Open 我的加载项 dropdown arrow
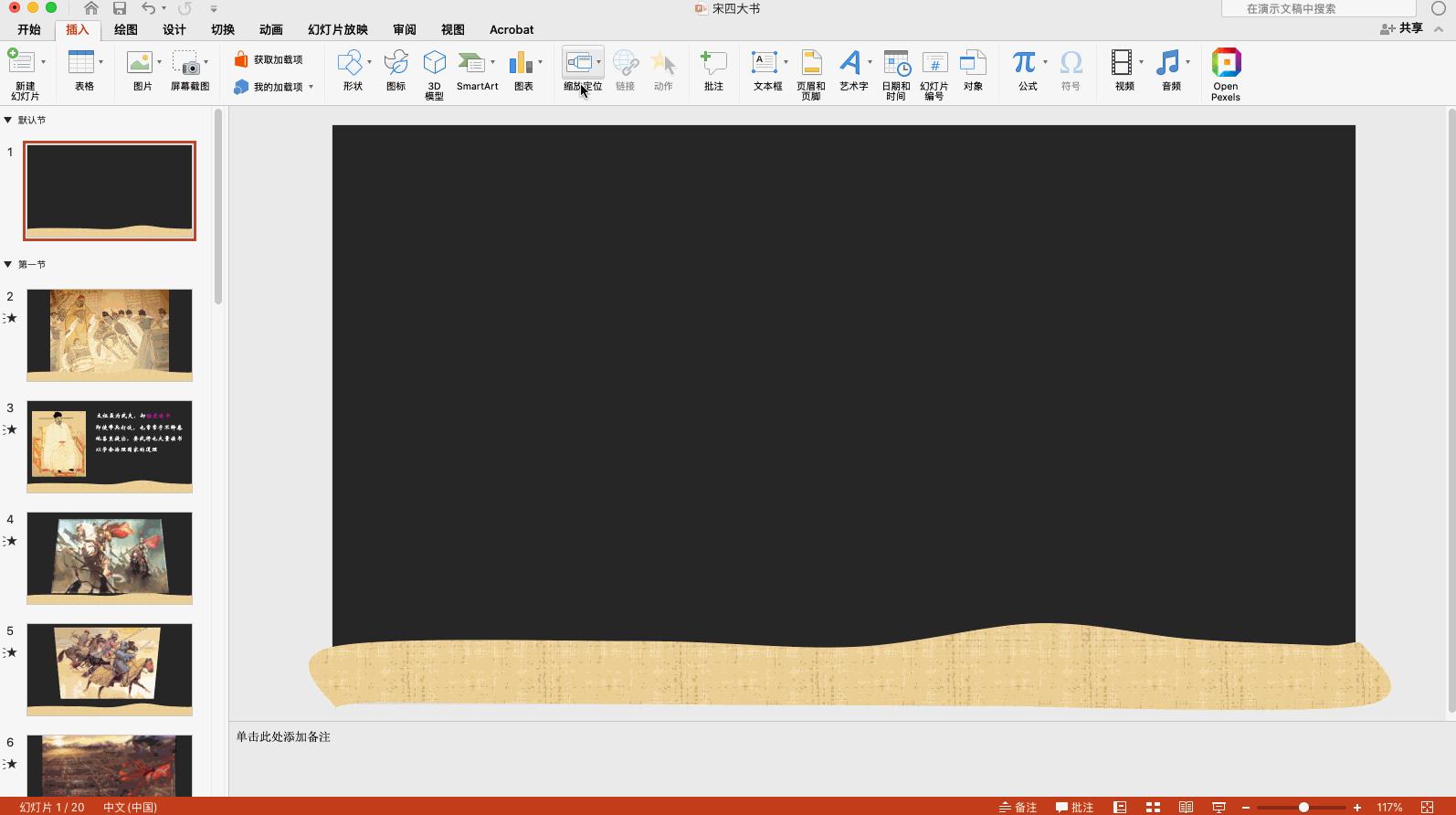 point(311,88)
